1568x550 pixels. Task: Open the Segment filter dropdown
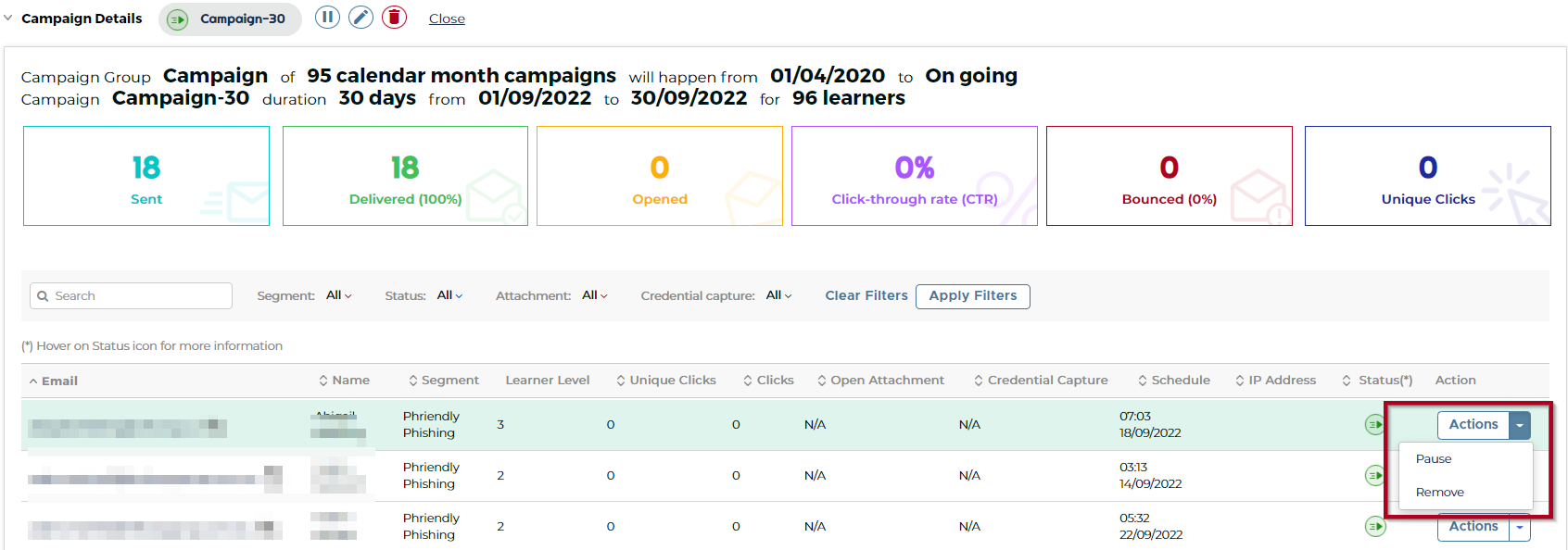338,295
